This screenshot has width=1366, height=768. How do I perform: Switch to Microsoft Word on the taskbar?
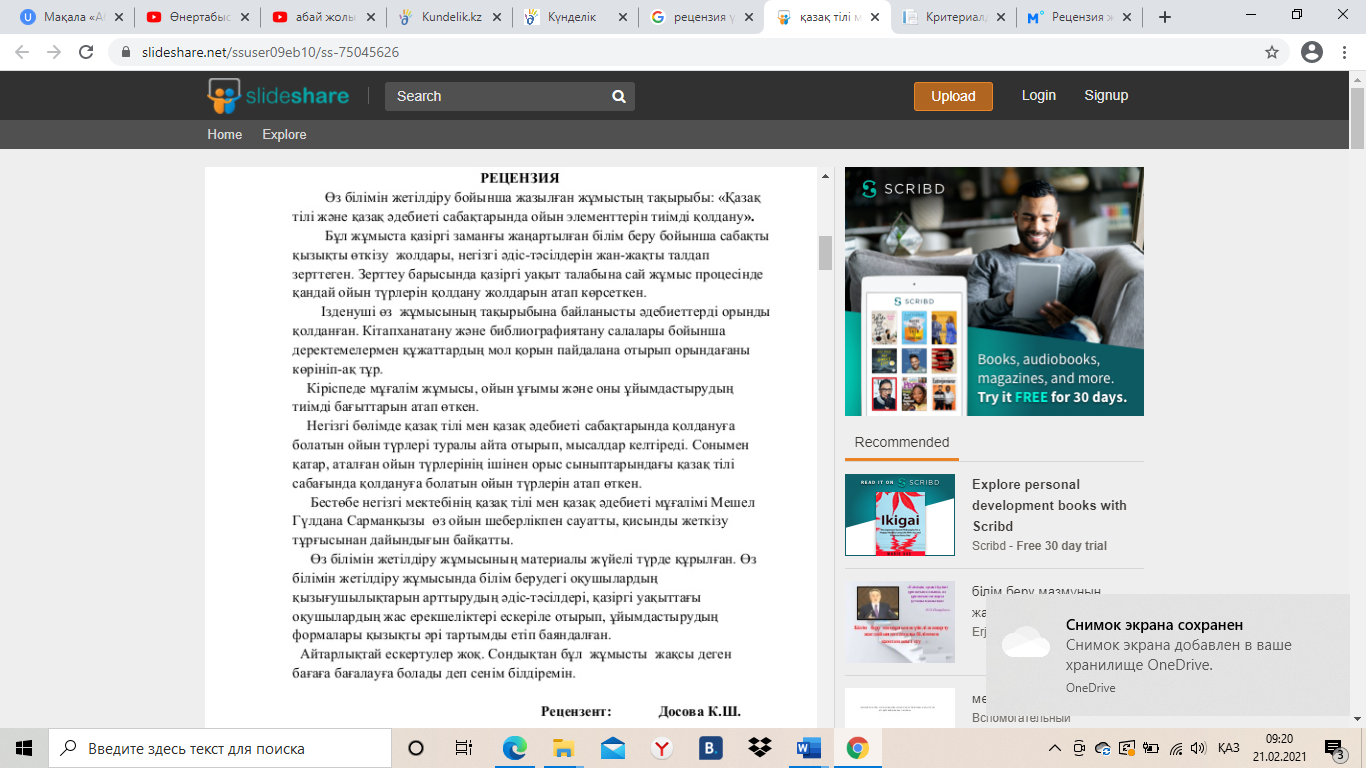808,748
